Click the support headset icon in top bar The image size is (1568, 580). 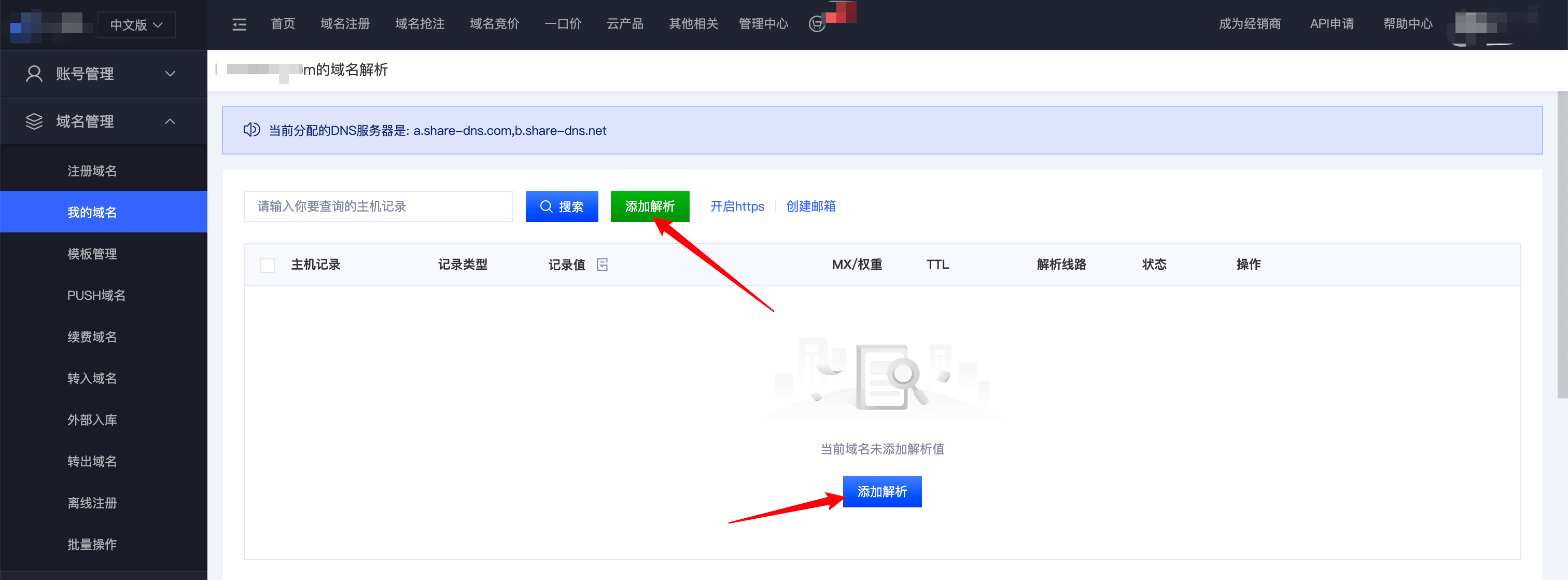(x=816, y=24)
